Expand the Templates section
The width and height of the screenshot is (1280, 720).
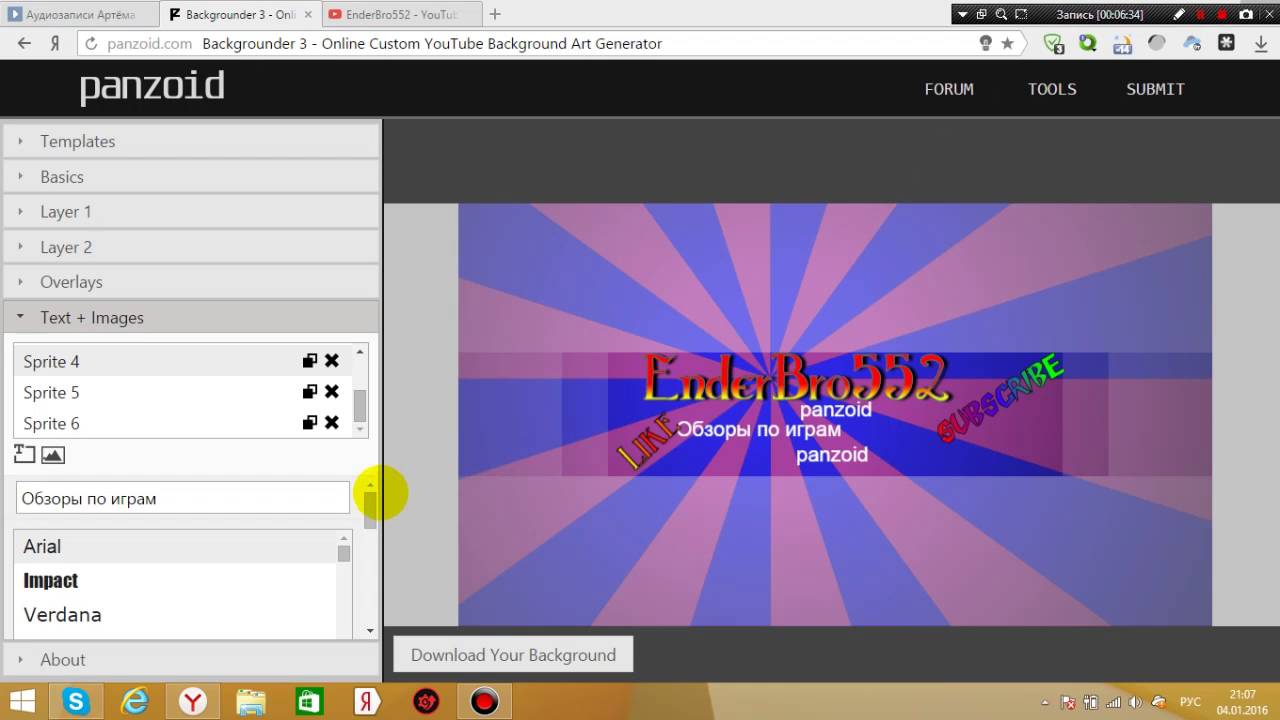point(191,141)
